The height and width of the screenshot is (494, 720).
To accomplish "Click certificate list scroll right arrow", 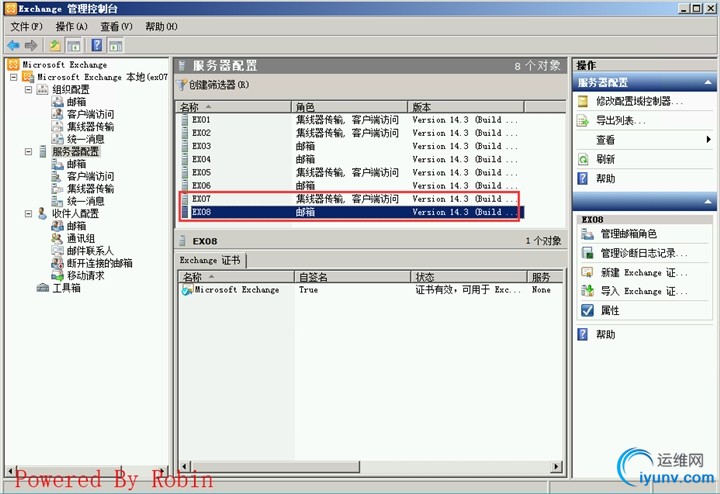I will pos(557,467).
